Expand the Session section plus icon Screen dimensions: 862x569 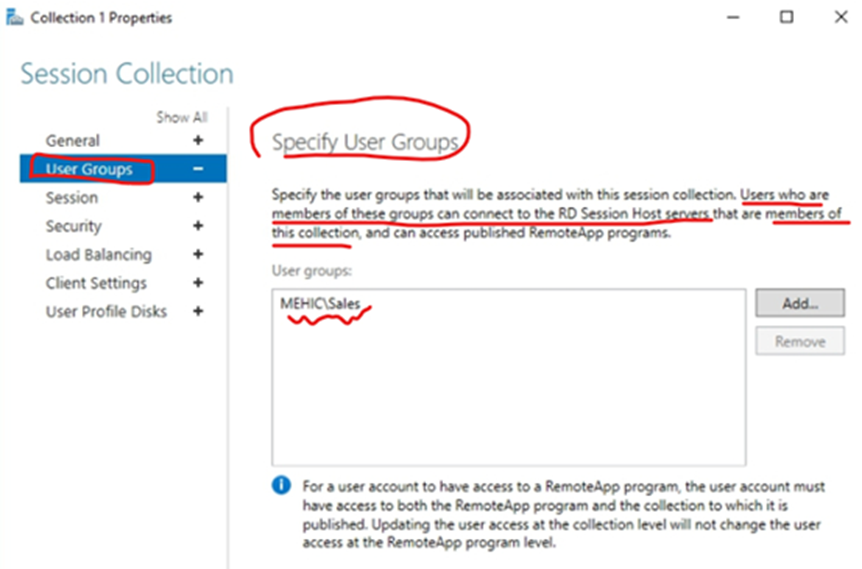tap(198, 197)
